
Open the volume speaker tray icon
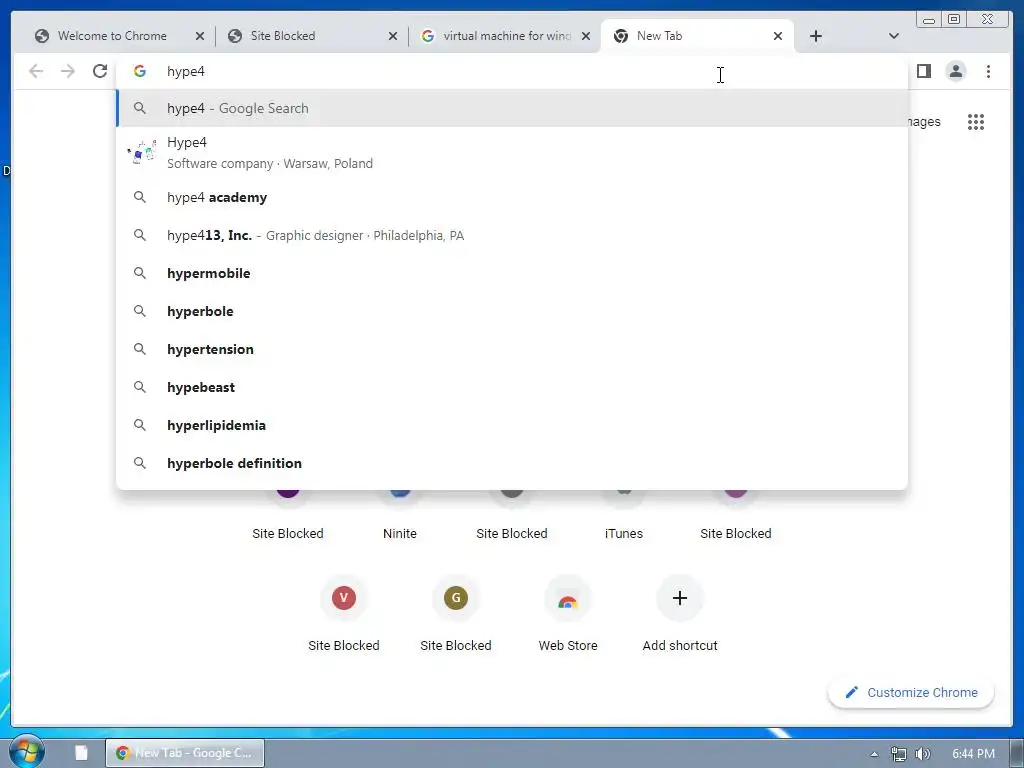tap(923, 754)
